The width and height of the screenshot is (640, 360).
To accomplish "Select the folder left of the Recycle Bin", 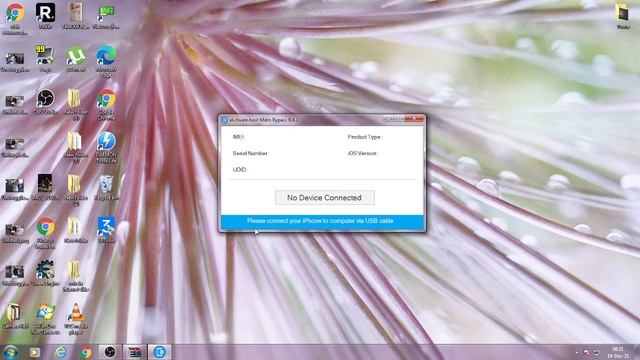I will tap(76, 190).
